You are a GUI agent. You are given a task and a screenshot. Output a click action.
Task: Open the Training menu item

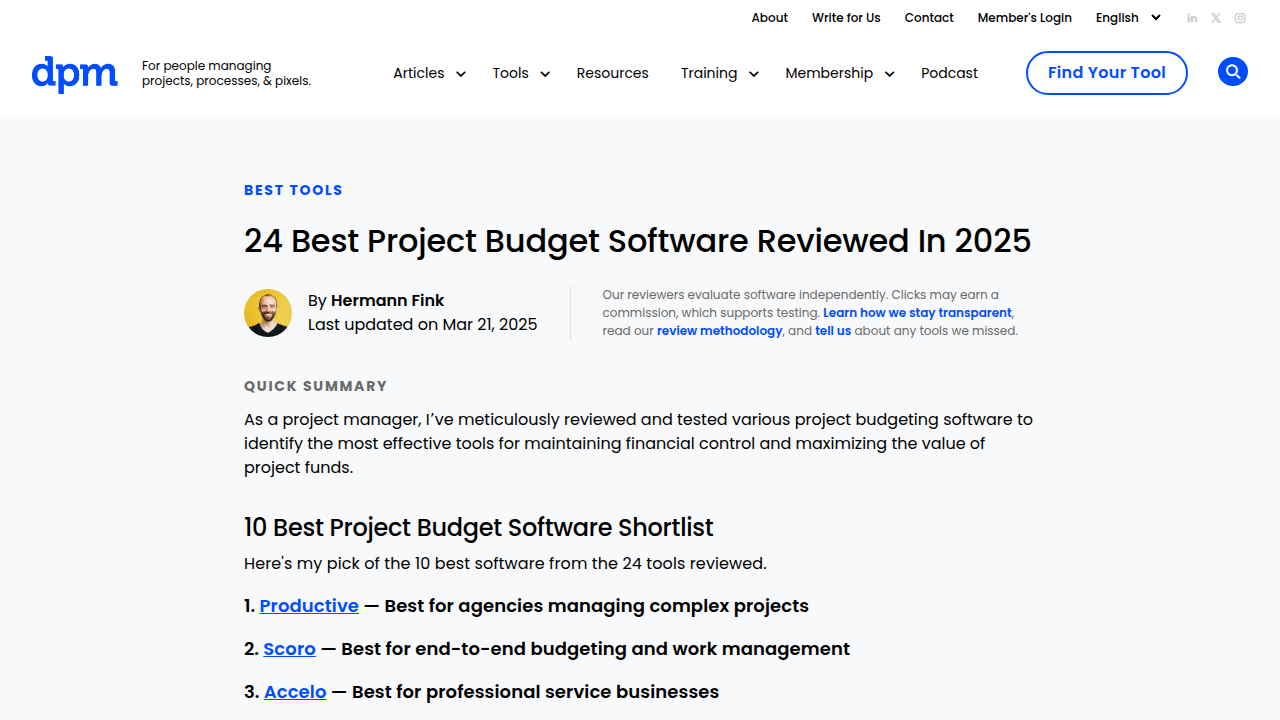click(x=709, y=73)
